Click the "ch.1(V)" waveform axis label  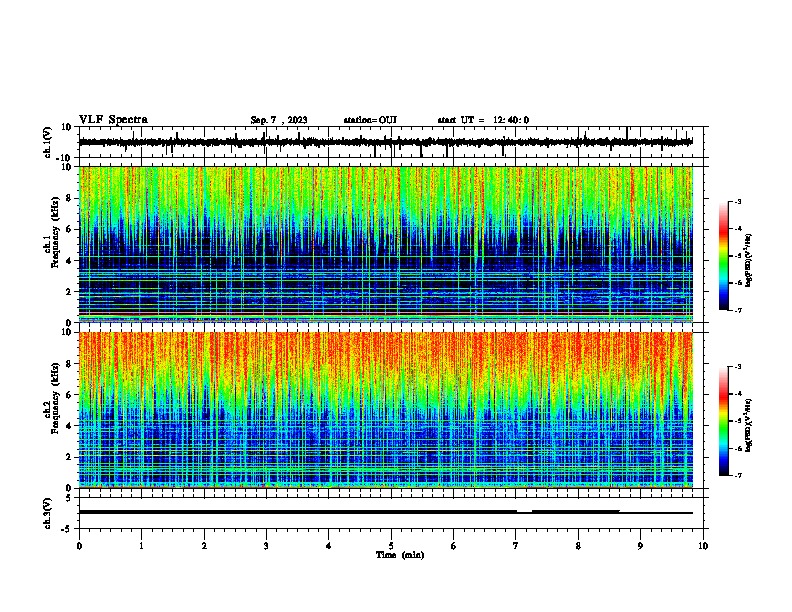pyautogui.click(x=48, y=142)
